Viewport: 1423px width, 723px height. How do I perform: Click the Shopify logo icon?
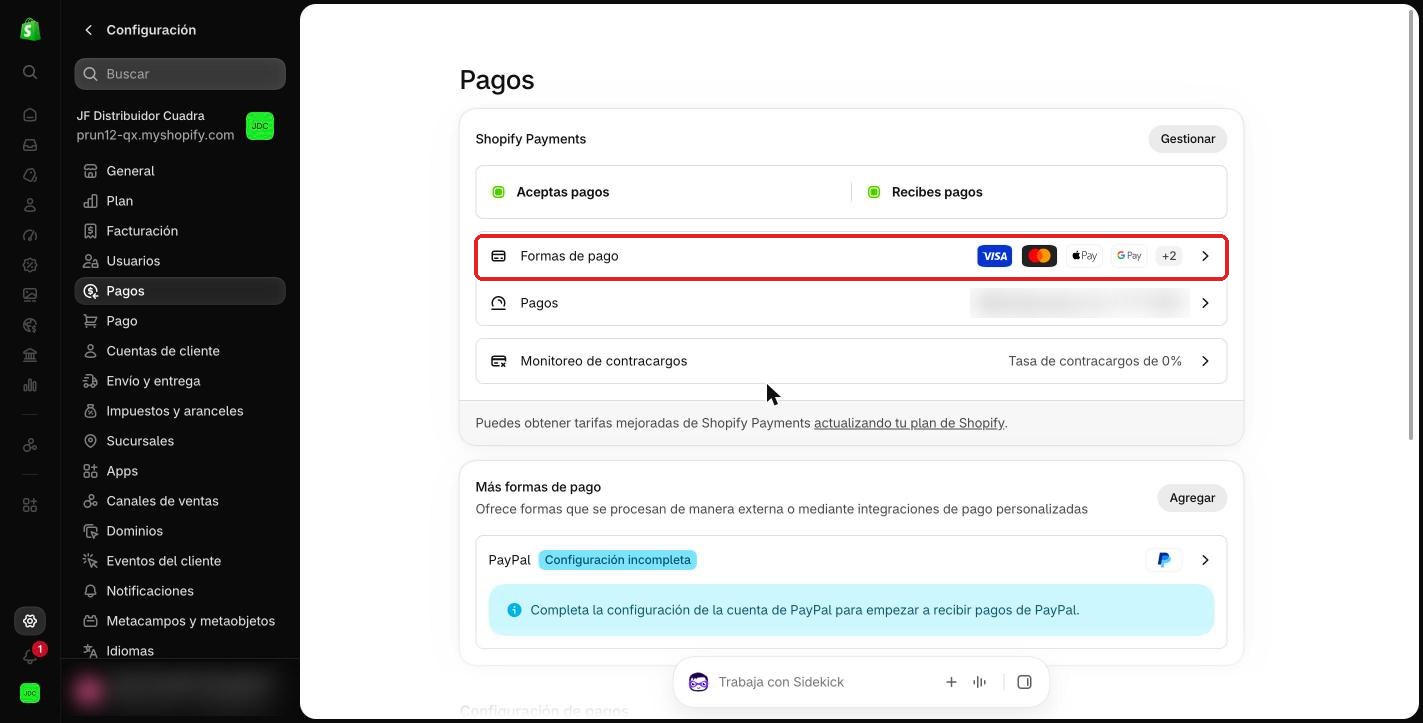(x=30, y=29)
